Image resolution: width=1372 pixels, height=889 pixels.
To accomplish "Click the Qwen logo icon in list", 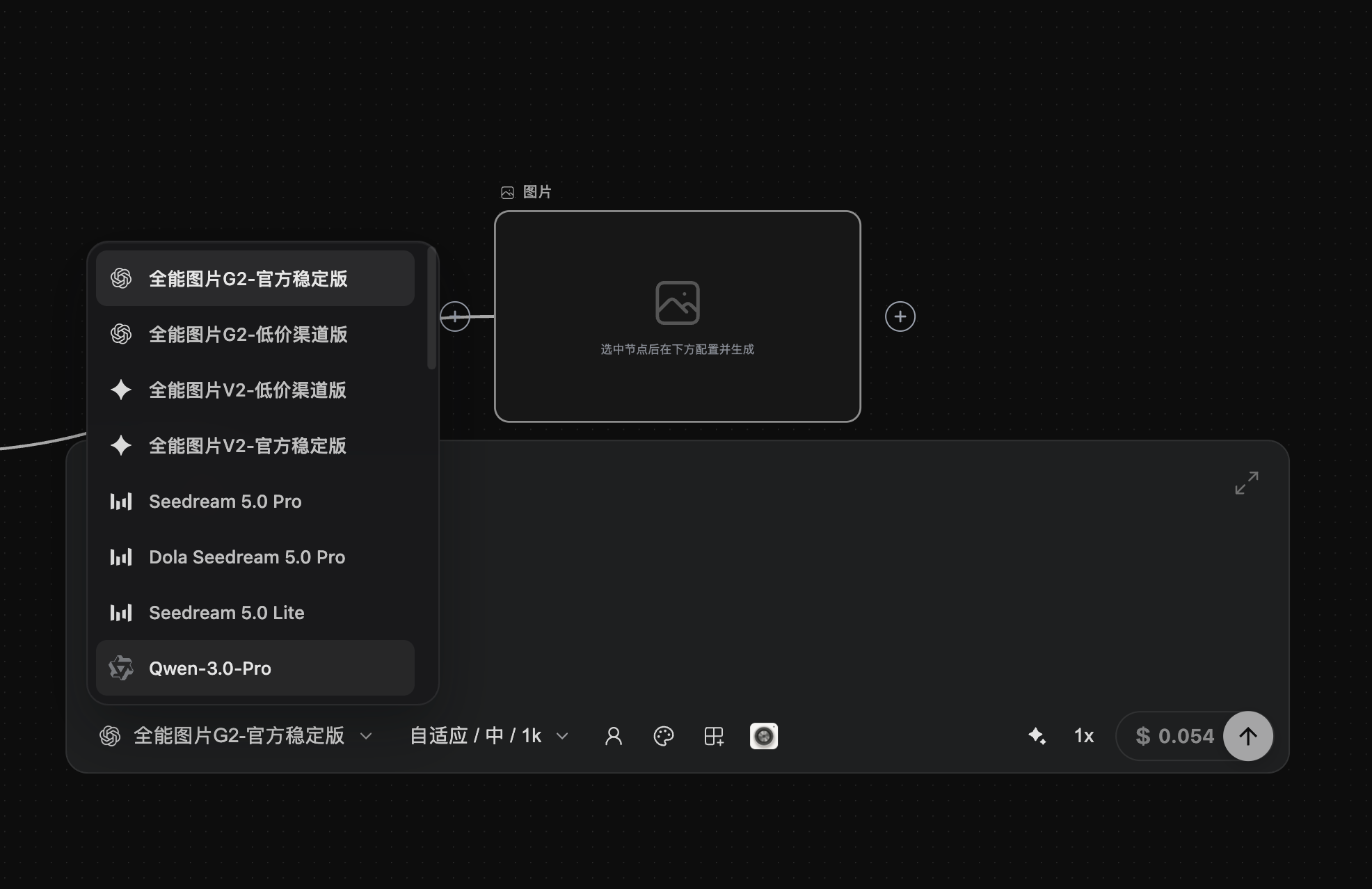I will coord(121,668).
